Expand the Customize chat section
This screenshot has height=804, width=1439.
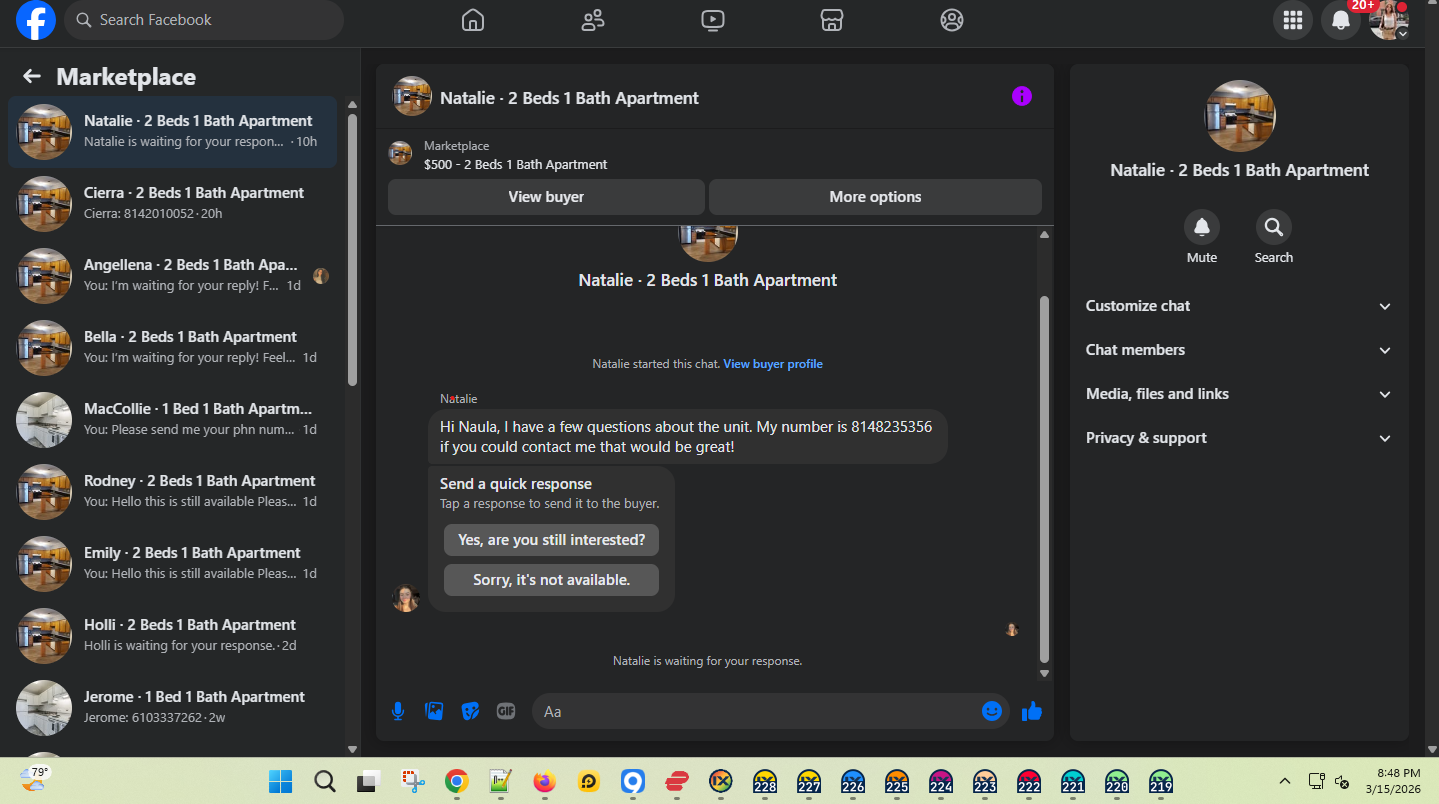tap(1239, 306)
